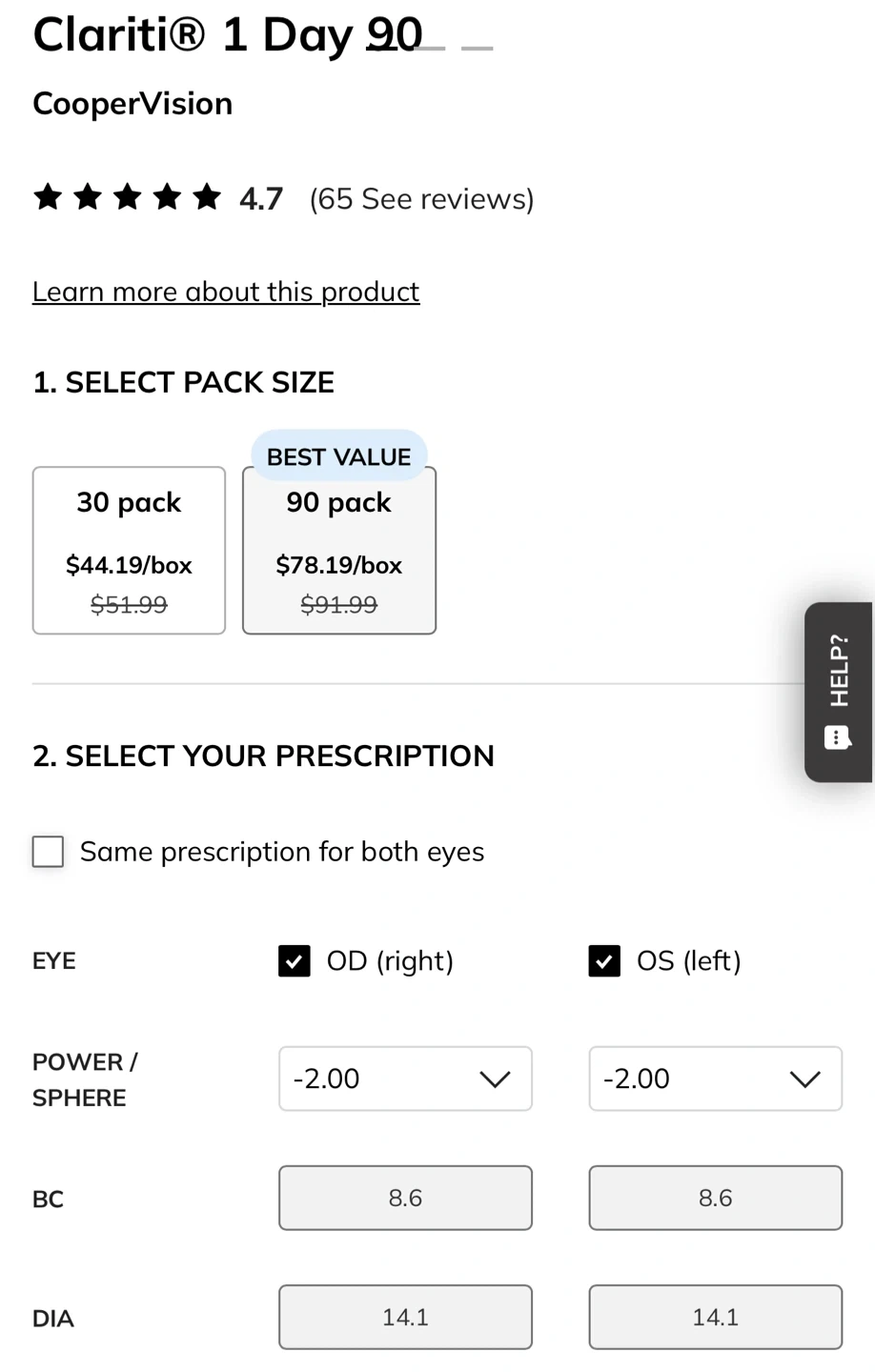Select the 90 pack Best Value option
Viewport: 875px width, 1372px height.
coord(339,551)
